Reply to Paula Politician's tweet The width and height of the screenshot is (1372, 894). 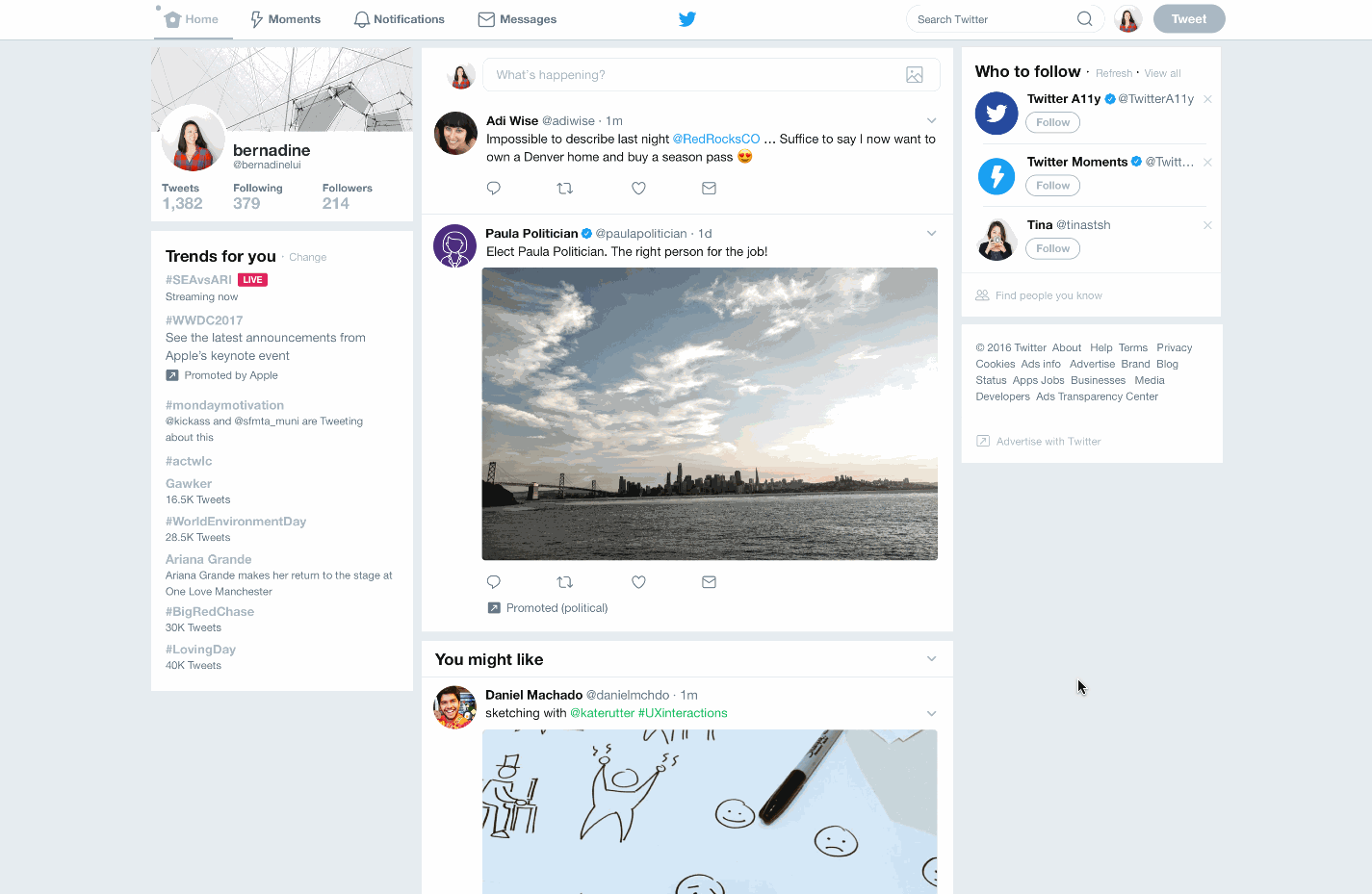(x=494, y=582)
